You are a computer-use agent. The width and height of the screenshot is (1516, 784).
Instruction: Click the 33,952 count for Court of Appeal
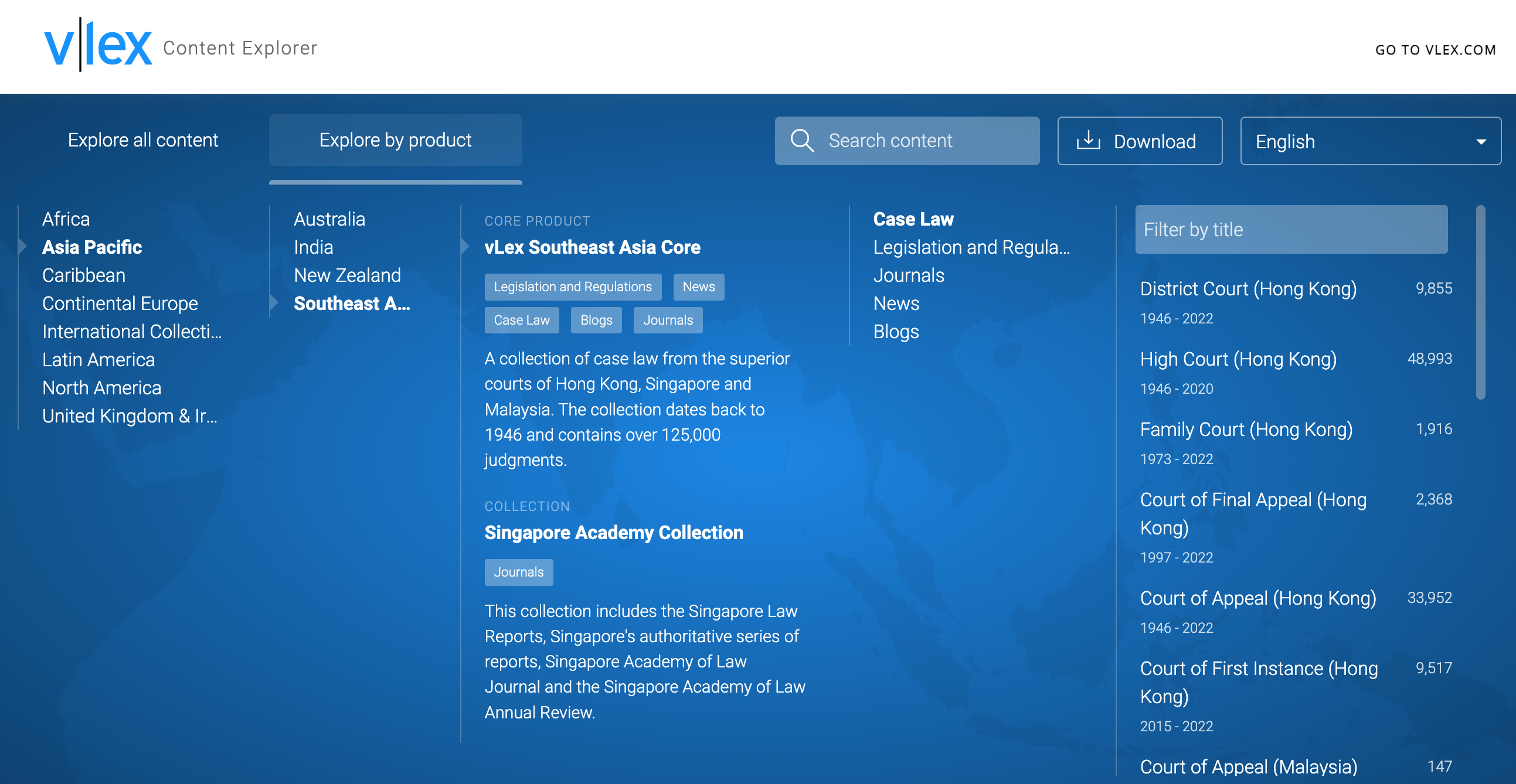pyautogui.click(x=1429, y=598)
